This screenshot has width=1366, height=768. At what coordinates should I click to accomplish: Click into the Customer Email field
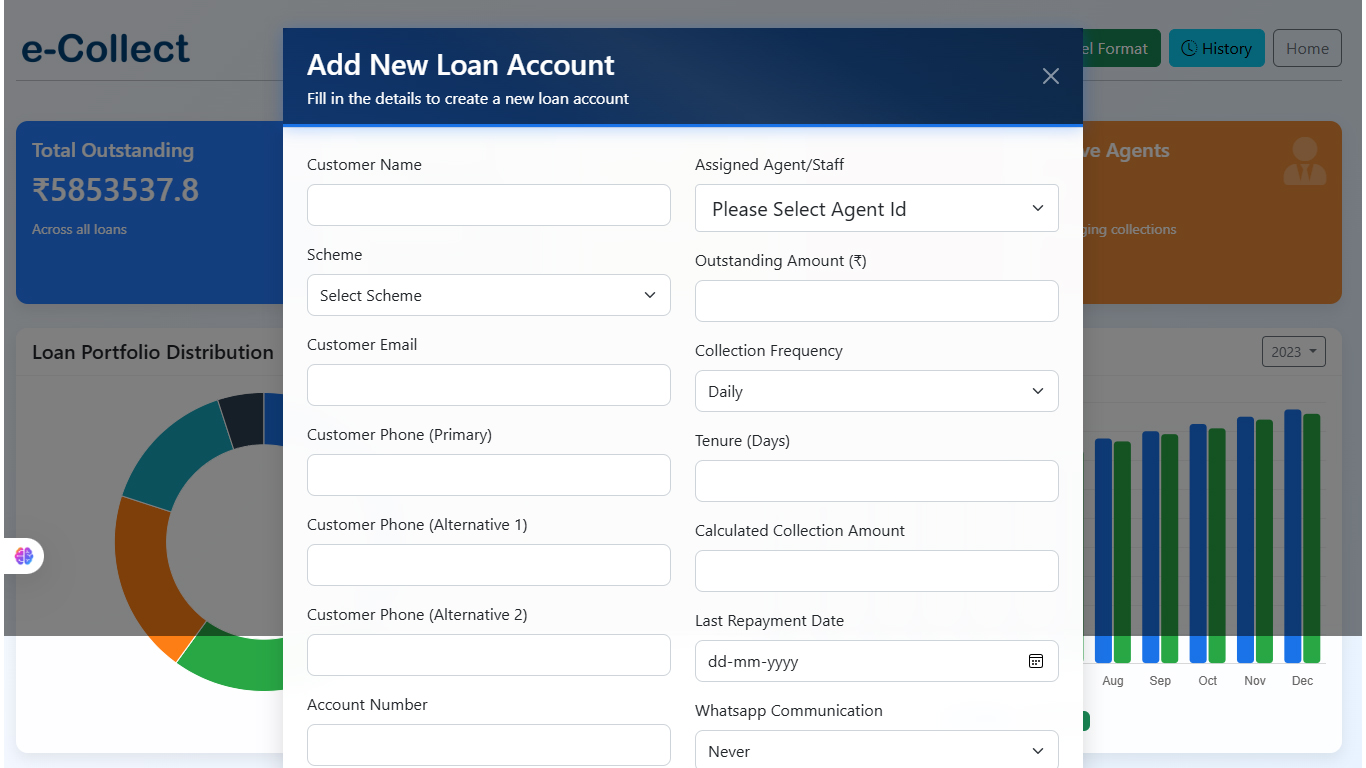(488, 385)
